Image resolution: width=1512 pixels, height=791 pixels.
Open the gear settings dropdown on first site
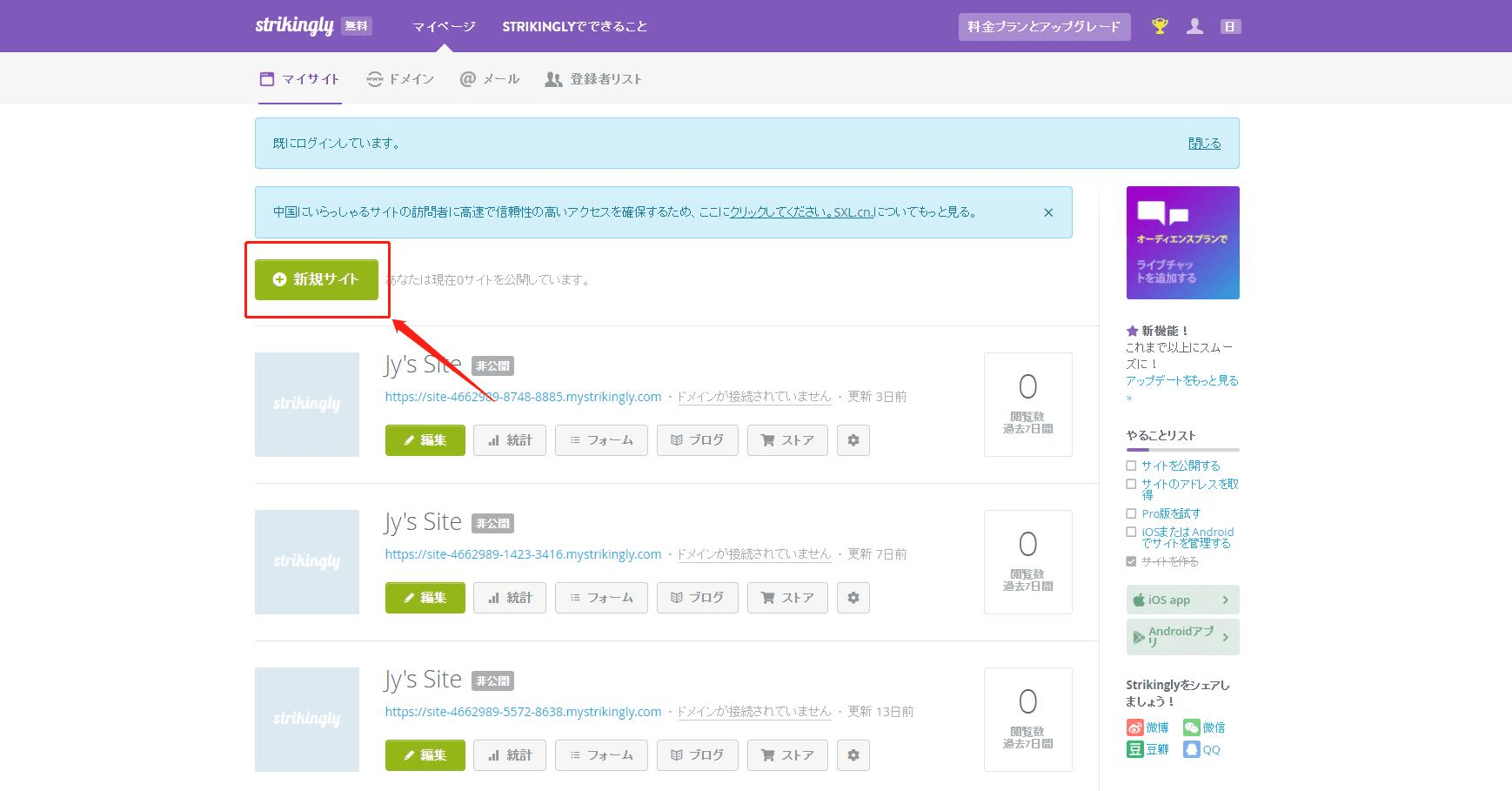[x=853, y=439]
